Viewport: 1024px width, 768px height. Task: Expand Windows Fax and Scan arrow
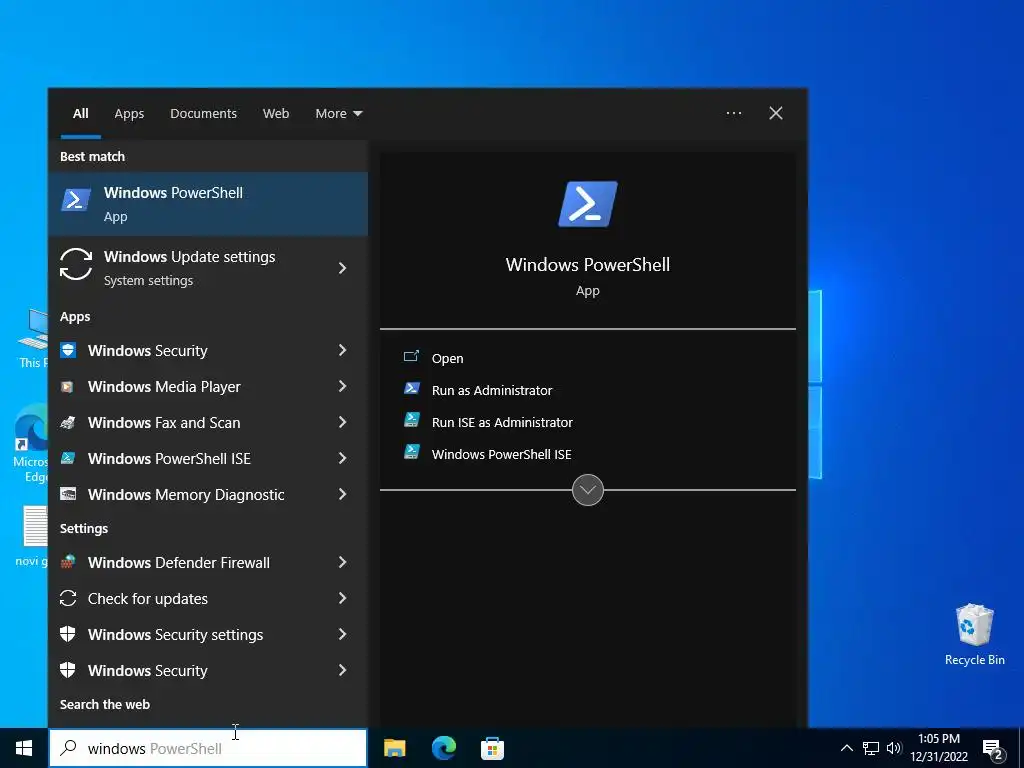click(342, 422)
